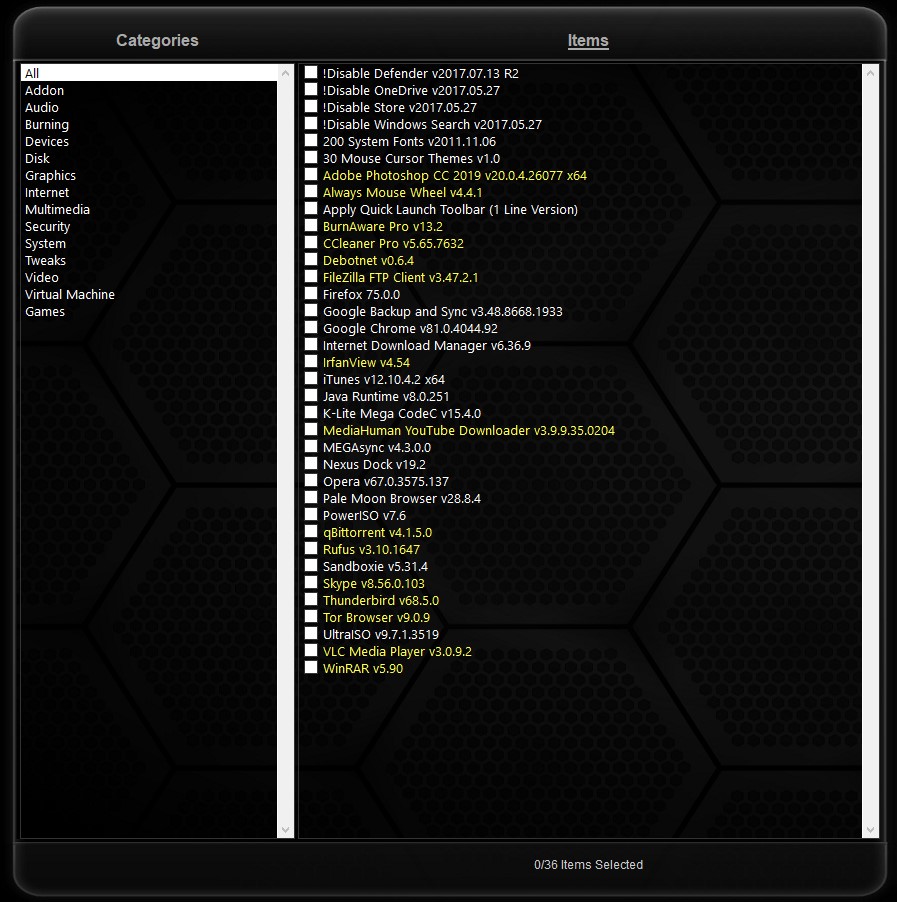
Task: Check the Firefox 75.0.0 box
Action: pyautogui.click(x=311, y=293)
